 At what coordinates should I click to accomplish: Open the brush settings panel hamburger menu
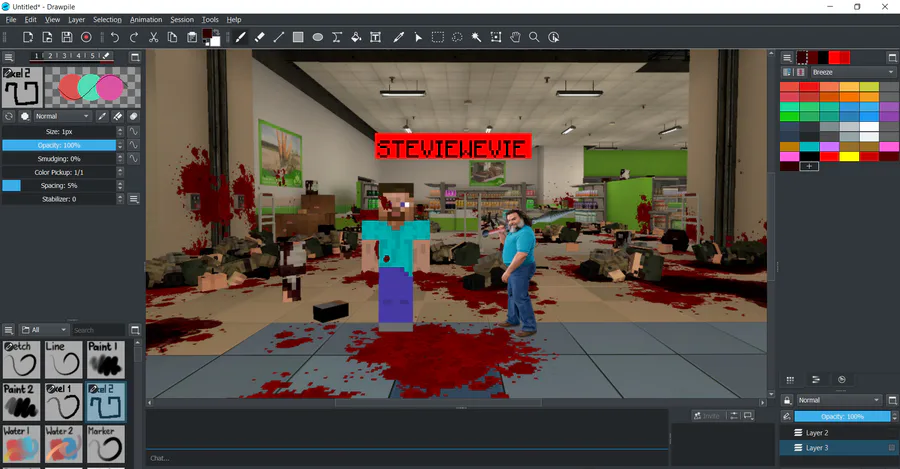(9, 57)
